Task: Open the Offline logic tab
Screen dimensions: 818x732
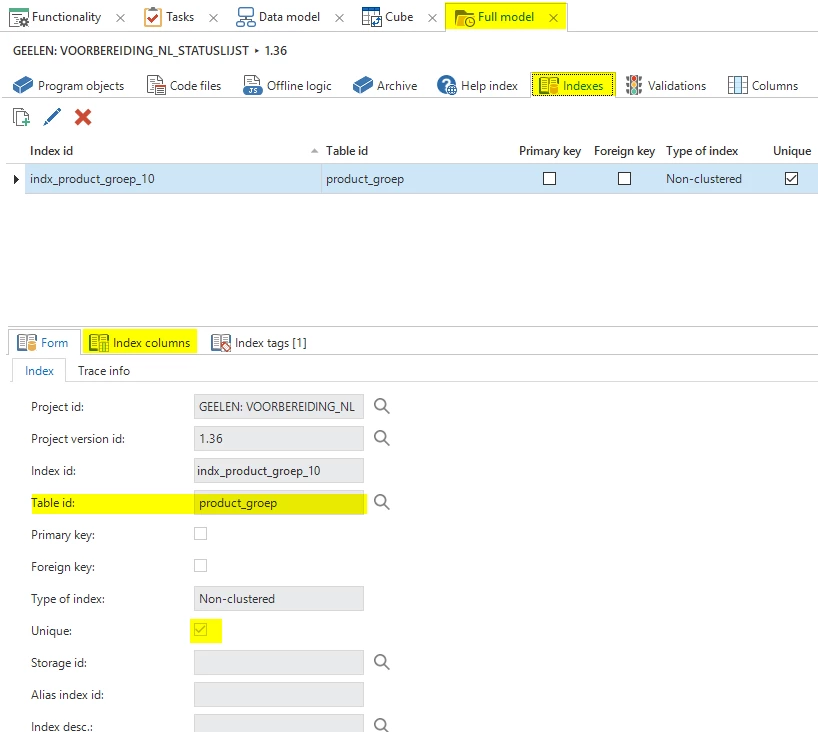Action: (287, 86)
